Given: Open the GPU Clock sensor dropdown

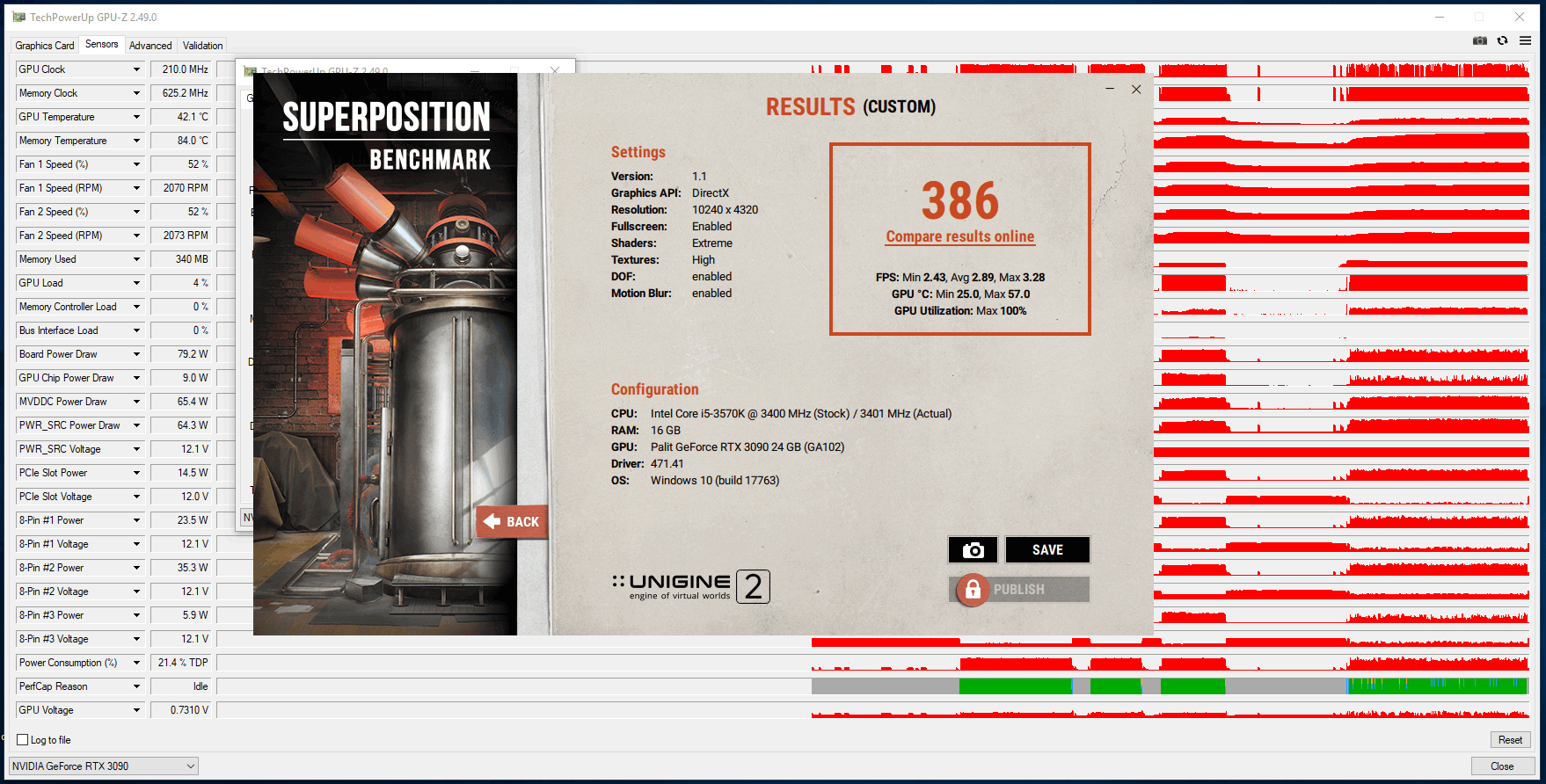Looking at the screenshot, I should [136, 69].
